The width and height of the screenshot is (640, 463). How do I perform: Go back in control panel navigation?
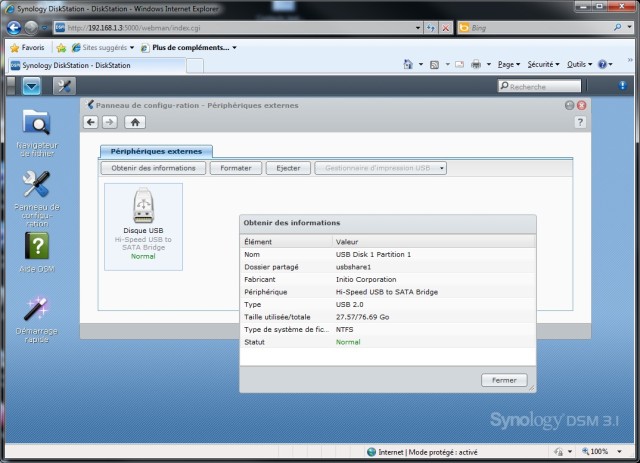(91, 122)
